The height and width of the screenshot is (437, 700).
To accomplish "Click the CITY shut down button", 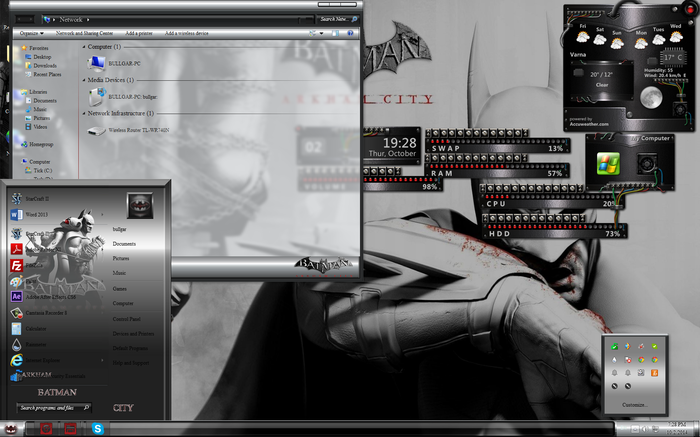I will point(123,408).
